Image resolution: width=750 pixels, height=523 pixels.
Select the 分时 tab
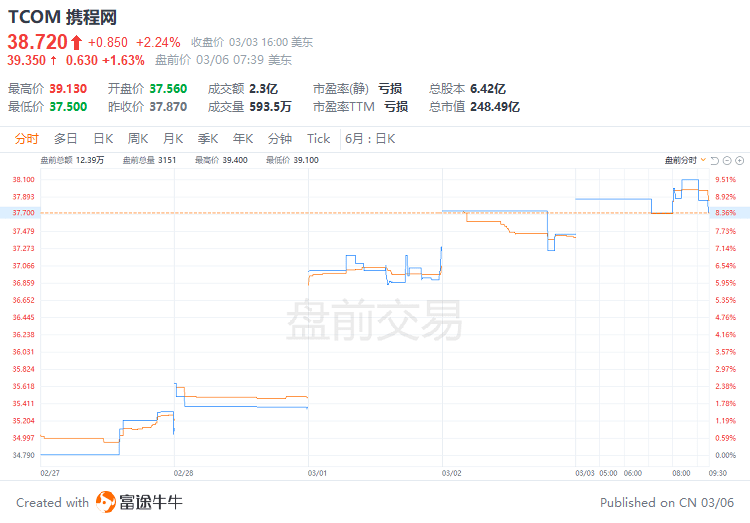(x=26, y=139)
